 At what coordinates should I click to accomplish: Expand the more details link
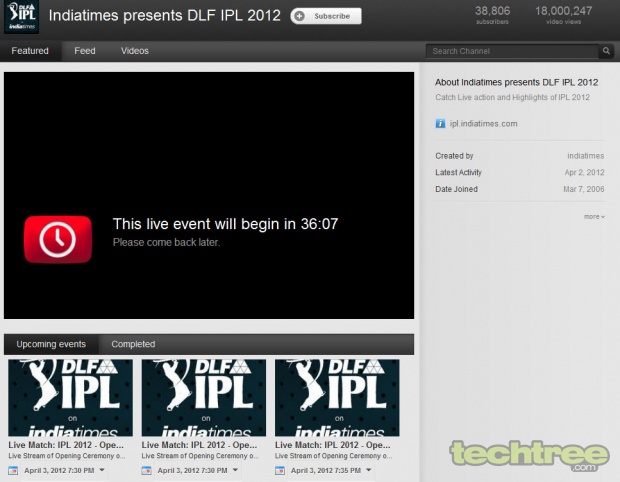pyautogui.click(x=594, y=217)
